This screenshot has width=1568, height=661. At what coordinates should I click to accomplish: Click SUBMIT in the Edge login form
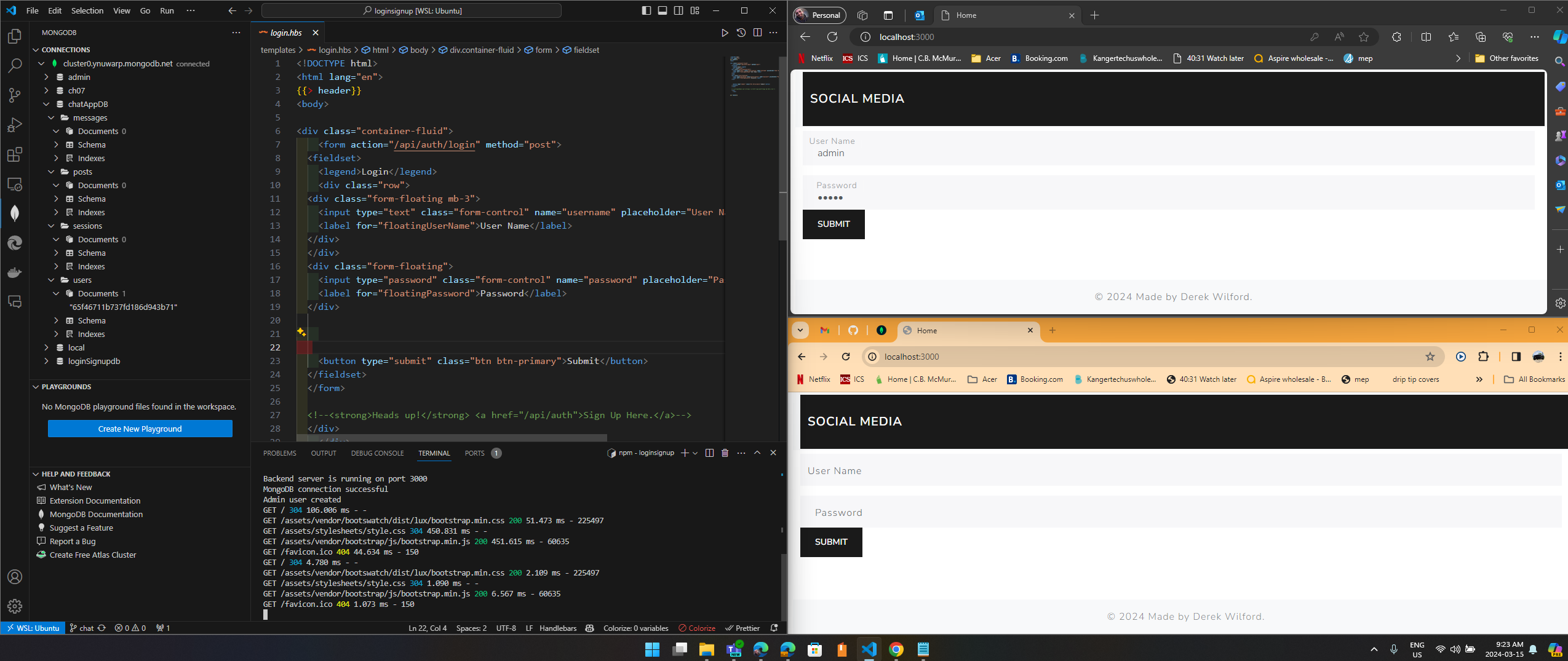point(834,224)
